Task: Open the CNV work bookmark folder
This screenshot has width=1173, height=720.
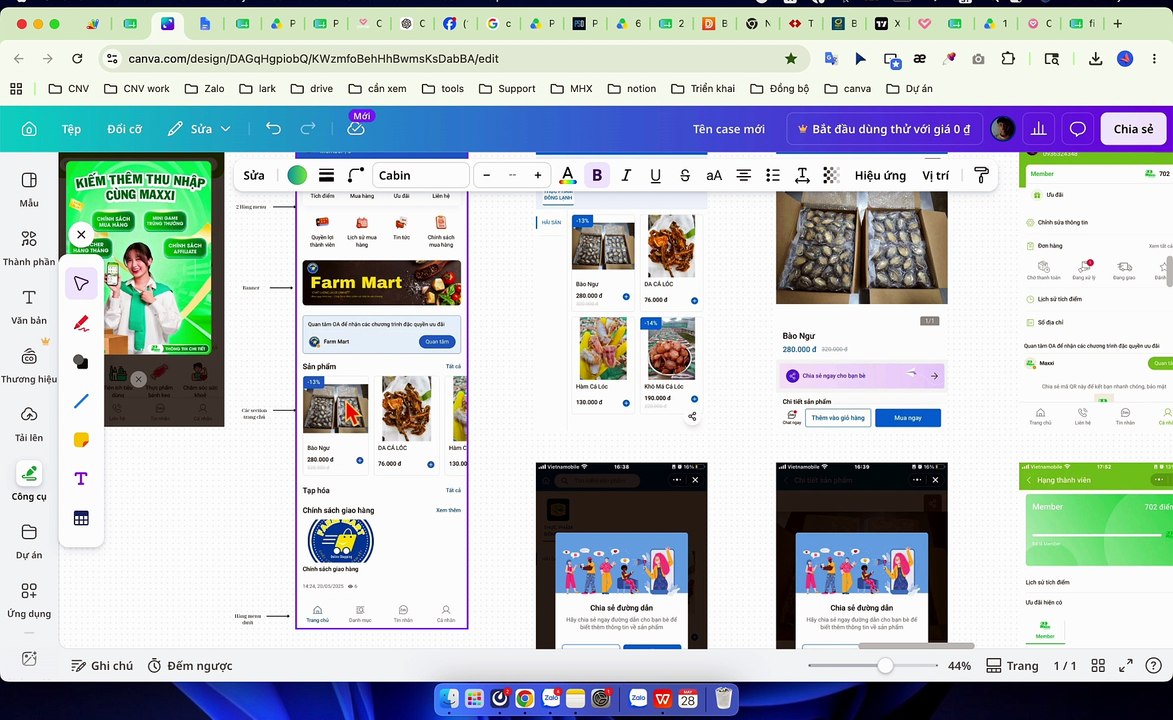Action: (137, 88)
